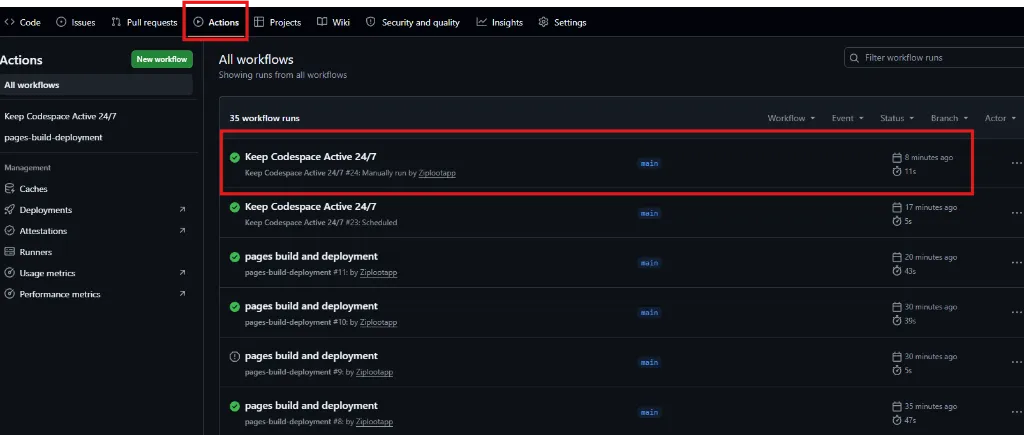The height and width of the screenshot is (435, 1024).
Task: Open Security and quality tab
Action: tap(413, 22)
